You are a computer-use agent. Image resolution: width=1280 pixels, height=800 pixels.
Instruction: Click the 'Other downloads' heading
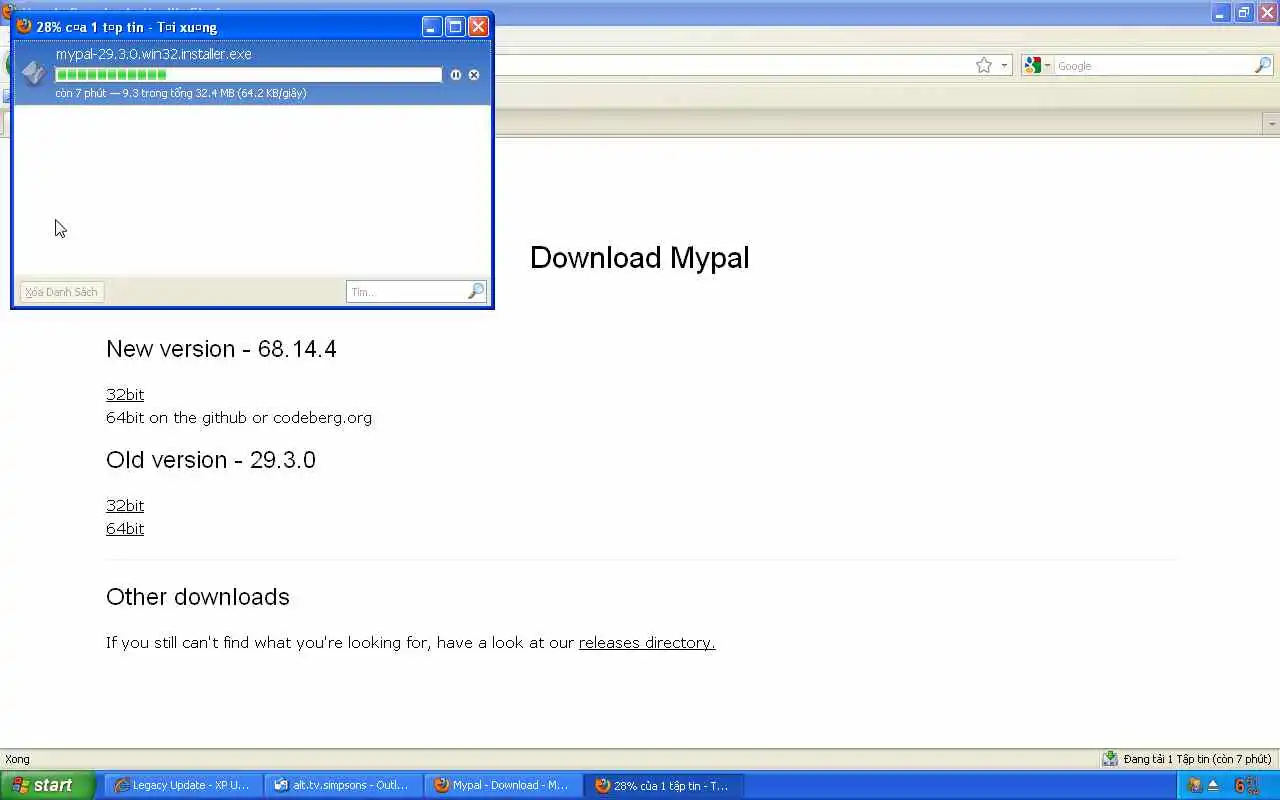[x=198, y=597]
